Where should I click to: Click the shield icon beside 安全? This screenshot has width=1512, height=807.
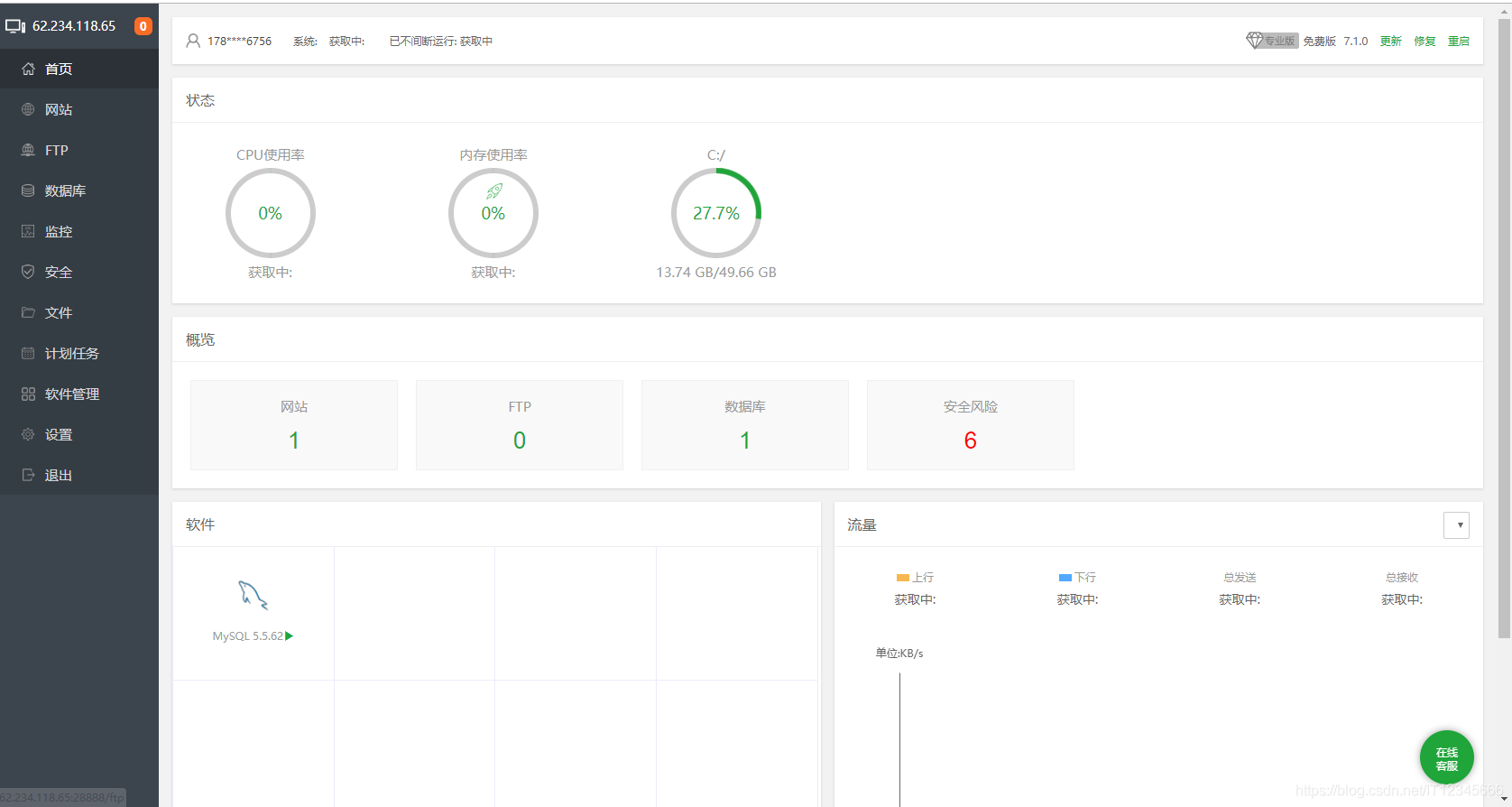(x=28, y=272)
